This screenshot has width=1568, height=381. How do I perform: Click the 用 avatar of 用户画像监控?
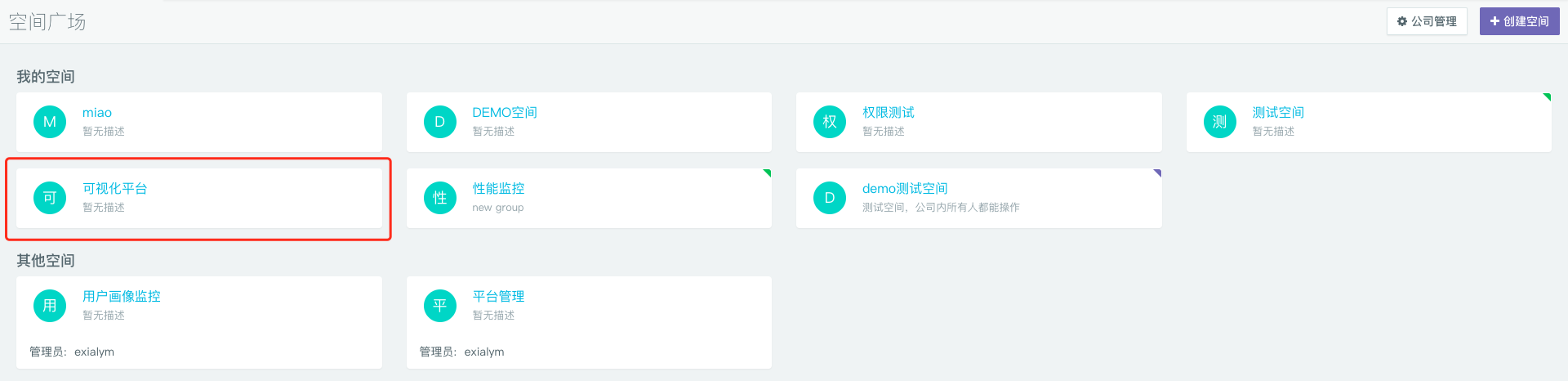[50, 306]
